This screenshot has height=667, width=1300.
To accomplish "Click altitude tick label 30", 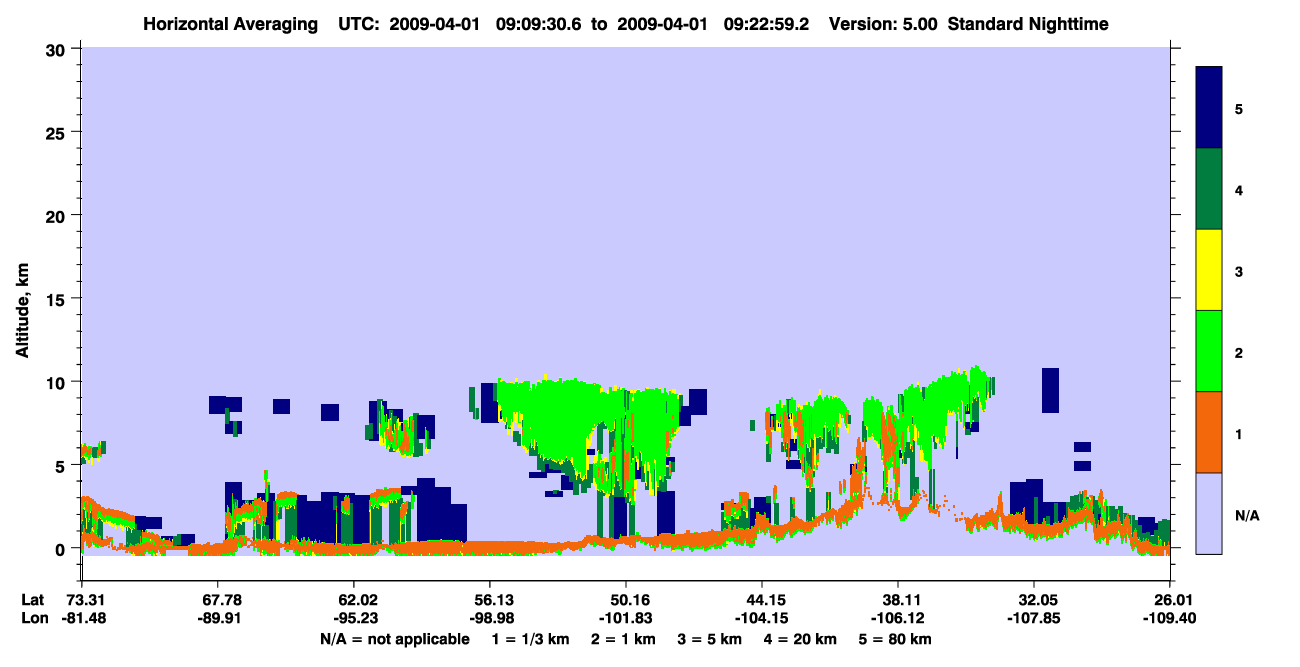I will coord(58,49).
